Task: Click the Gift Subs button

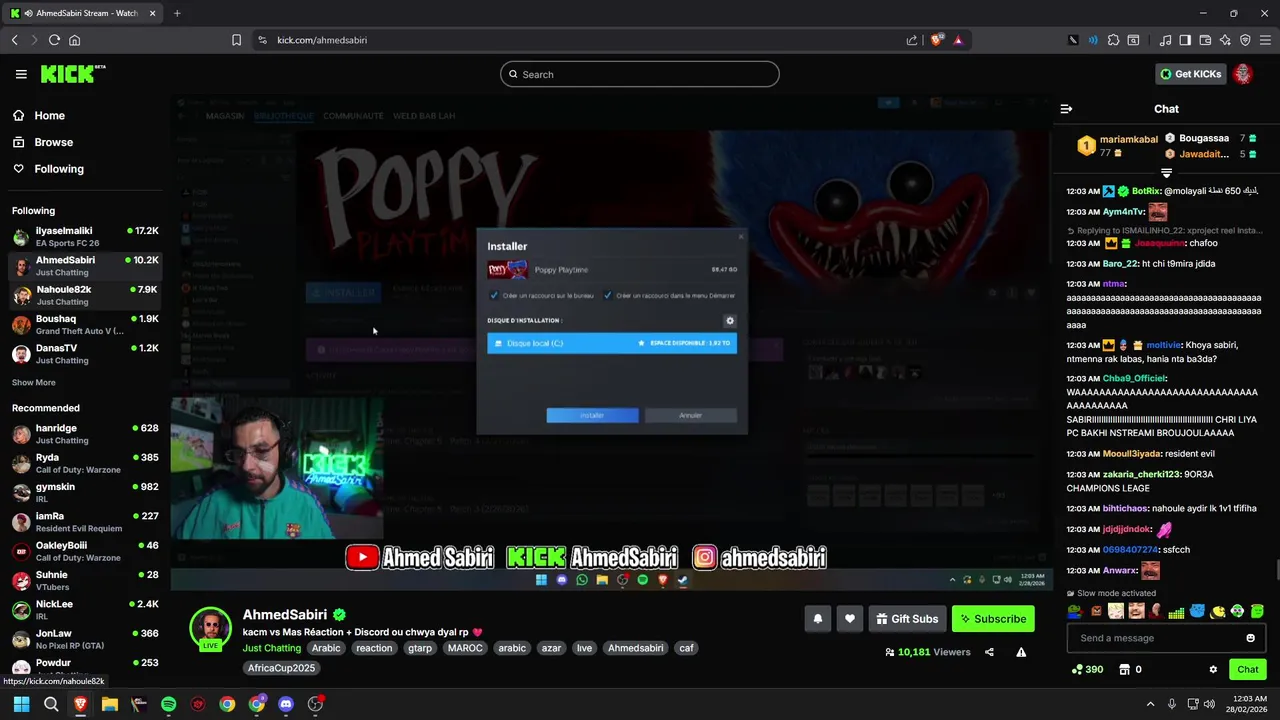Action: 907,619
